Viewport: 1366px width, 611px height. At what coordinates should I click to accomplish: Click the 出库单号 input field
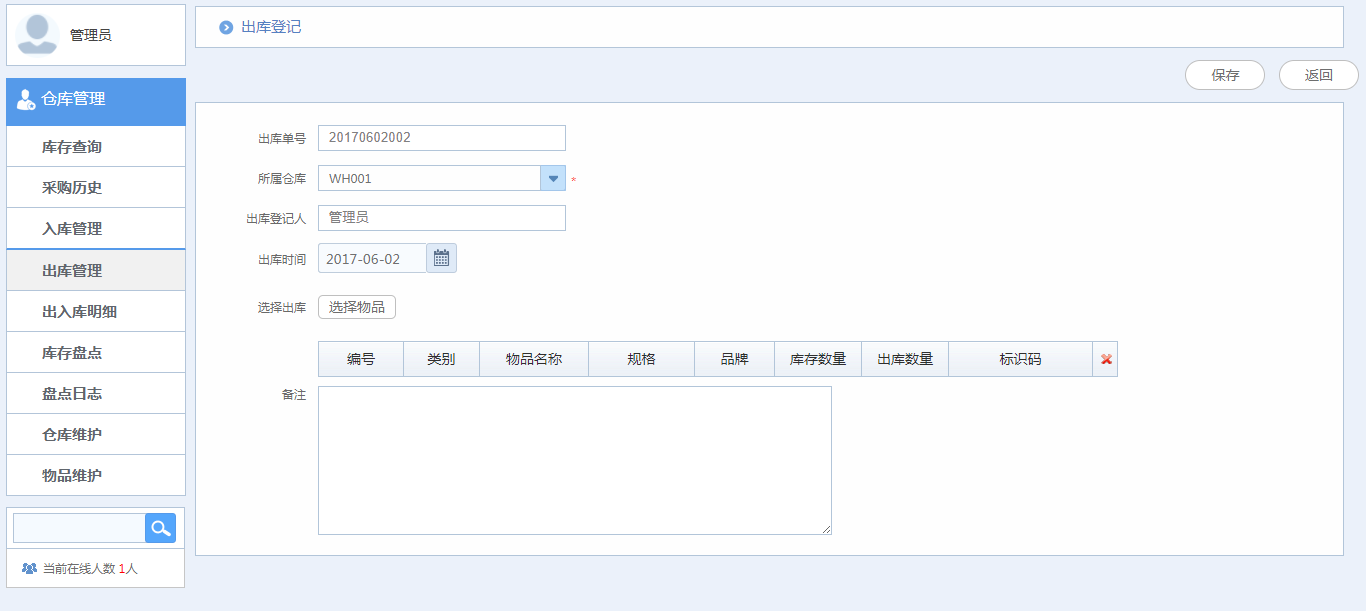click(x=441, y=137)
